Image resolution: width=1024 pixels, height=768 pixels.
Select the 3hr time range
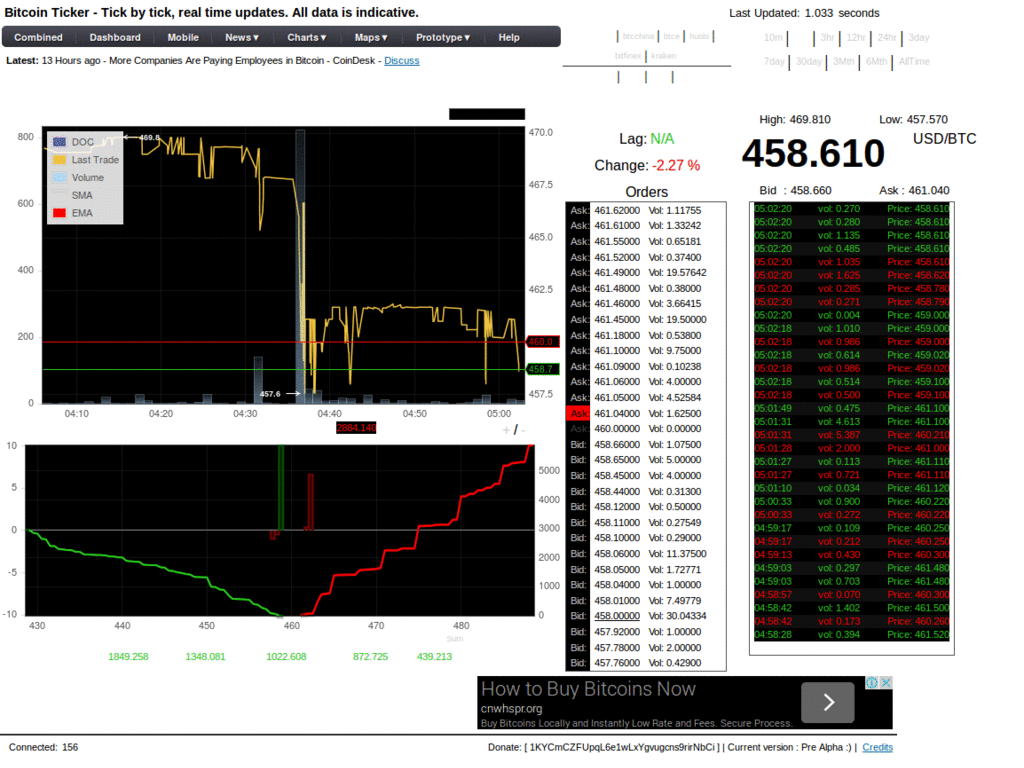[x=827, y=38]
